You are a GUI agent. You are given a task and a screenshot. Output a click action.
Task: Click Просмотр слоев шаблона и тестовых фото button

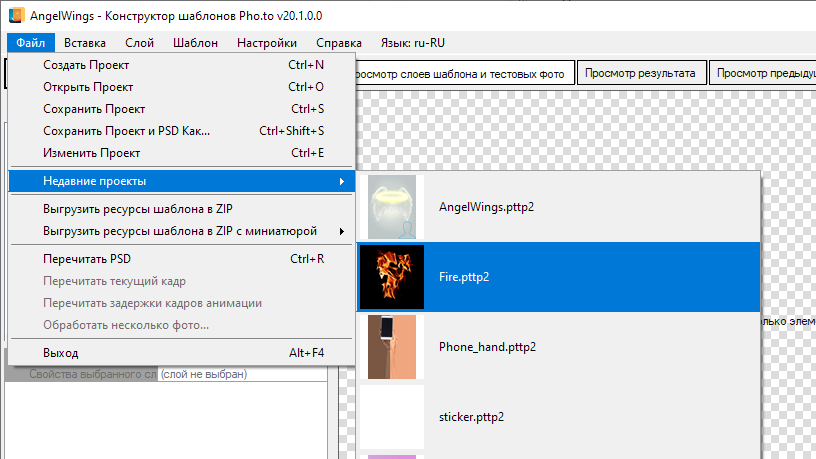click(x=463, y=73)
